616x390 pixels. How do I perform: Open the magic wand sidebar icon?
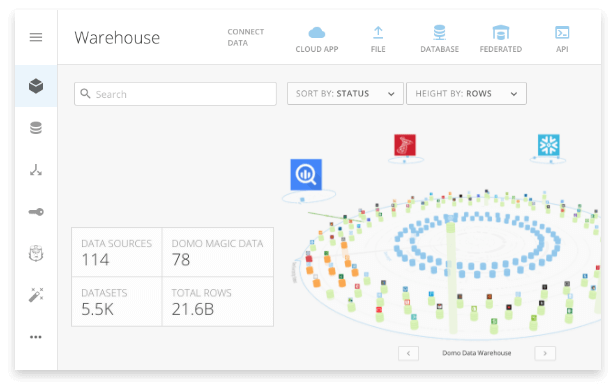pyautogui.click(x=36, y=295)
